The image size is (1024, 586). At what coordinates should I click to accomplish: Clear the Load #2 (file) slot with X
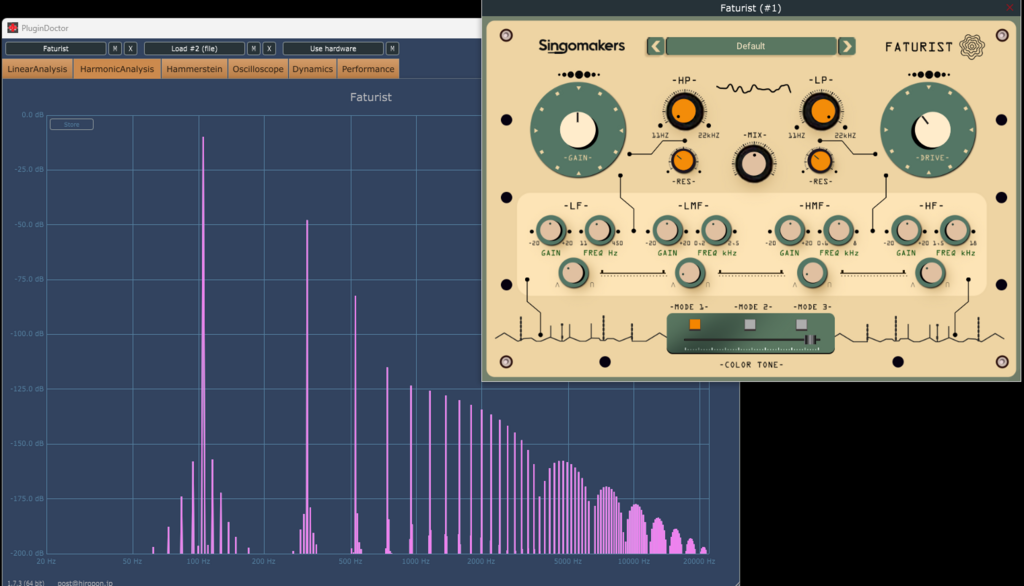(x=269, y=48)
